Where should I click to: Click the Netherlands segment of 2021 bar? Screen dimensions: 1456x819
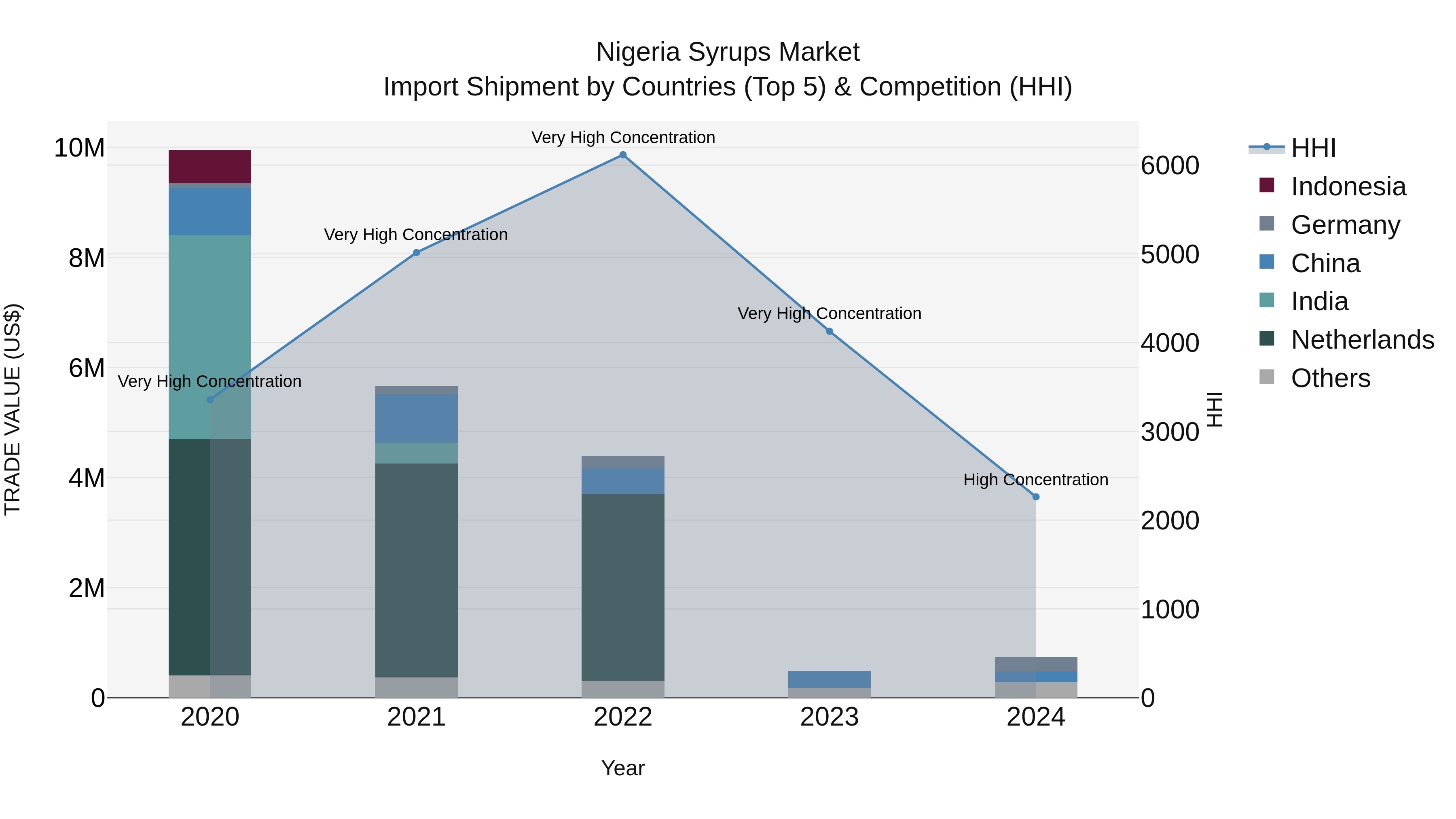pyautogui.click(x=417, y=570)
